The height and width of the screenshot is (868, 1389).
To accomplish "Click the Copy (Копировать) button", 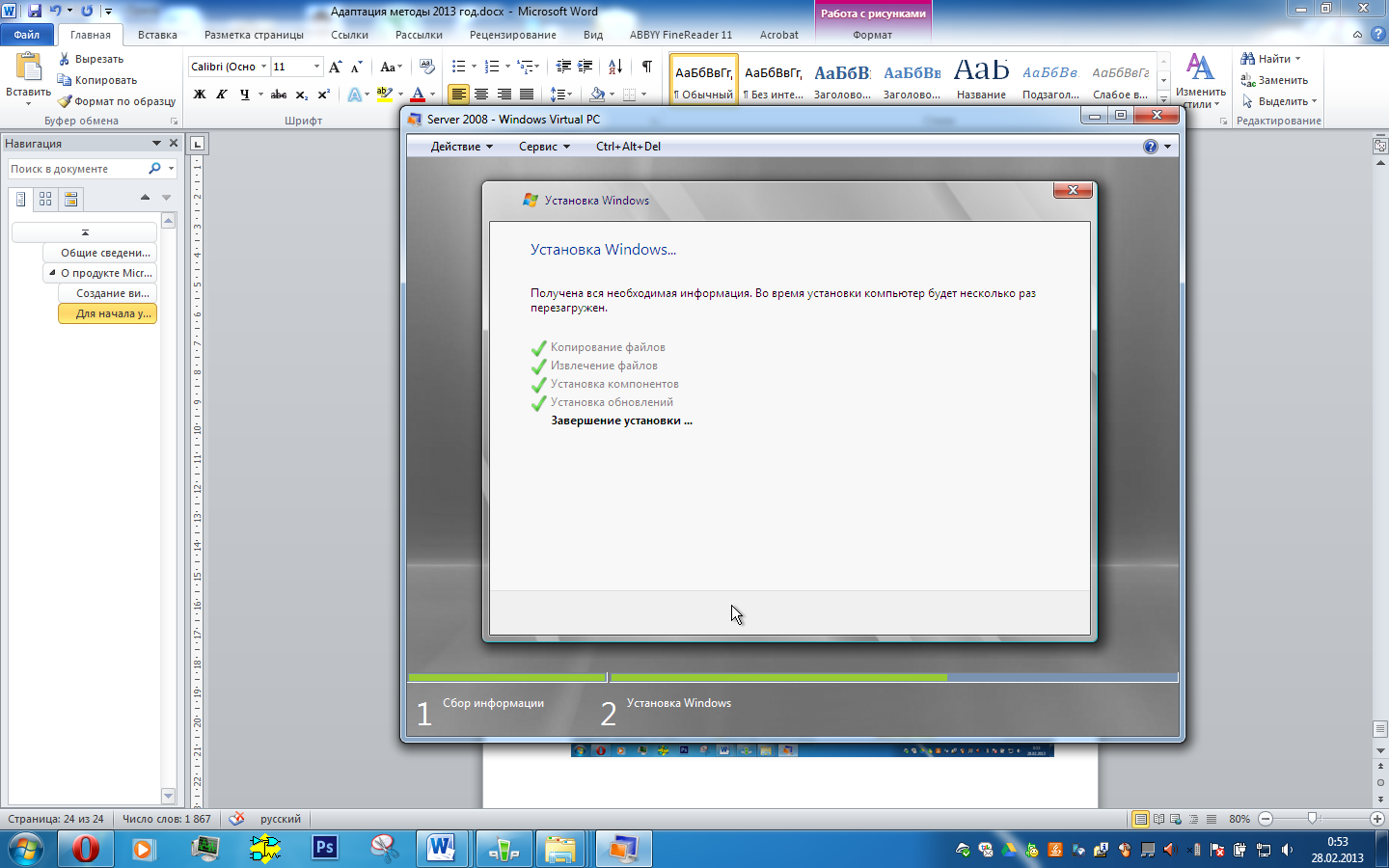I will (x=97, y=80).
